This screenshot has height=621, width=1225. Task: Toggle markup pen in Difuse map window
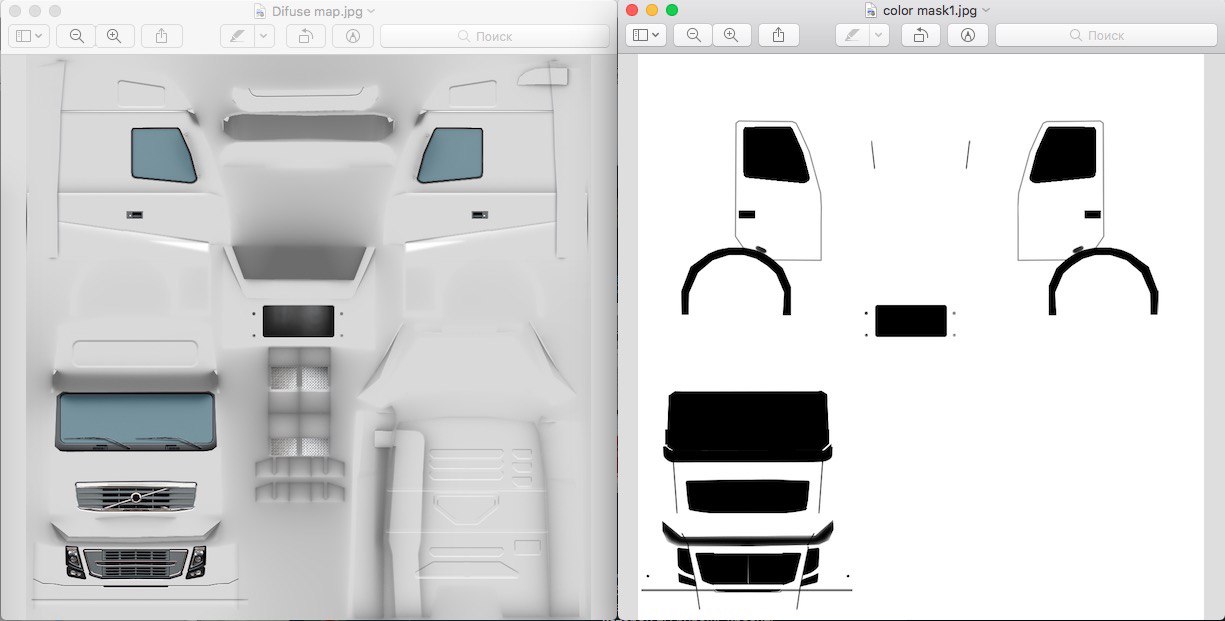click(237, 36)
